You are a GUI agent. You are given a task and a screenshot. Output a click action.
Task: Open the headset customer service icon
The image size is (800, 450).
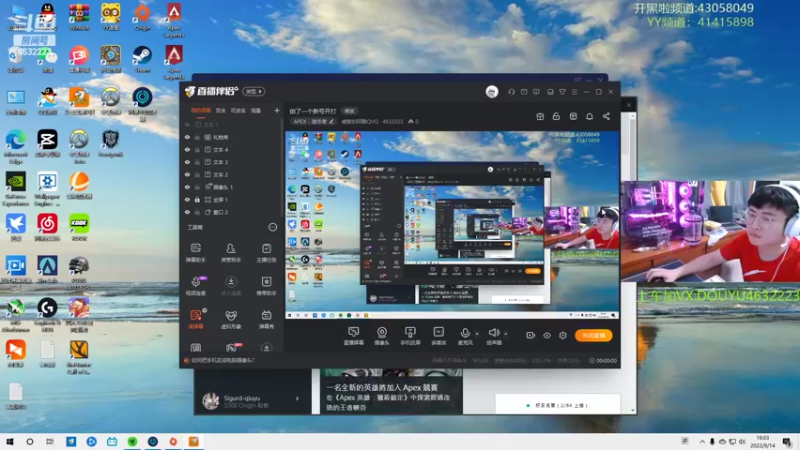tap(511, 92)
